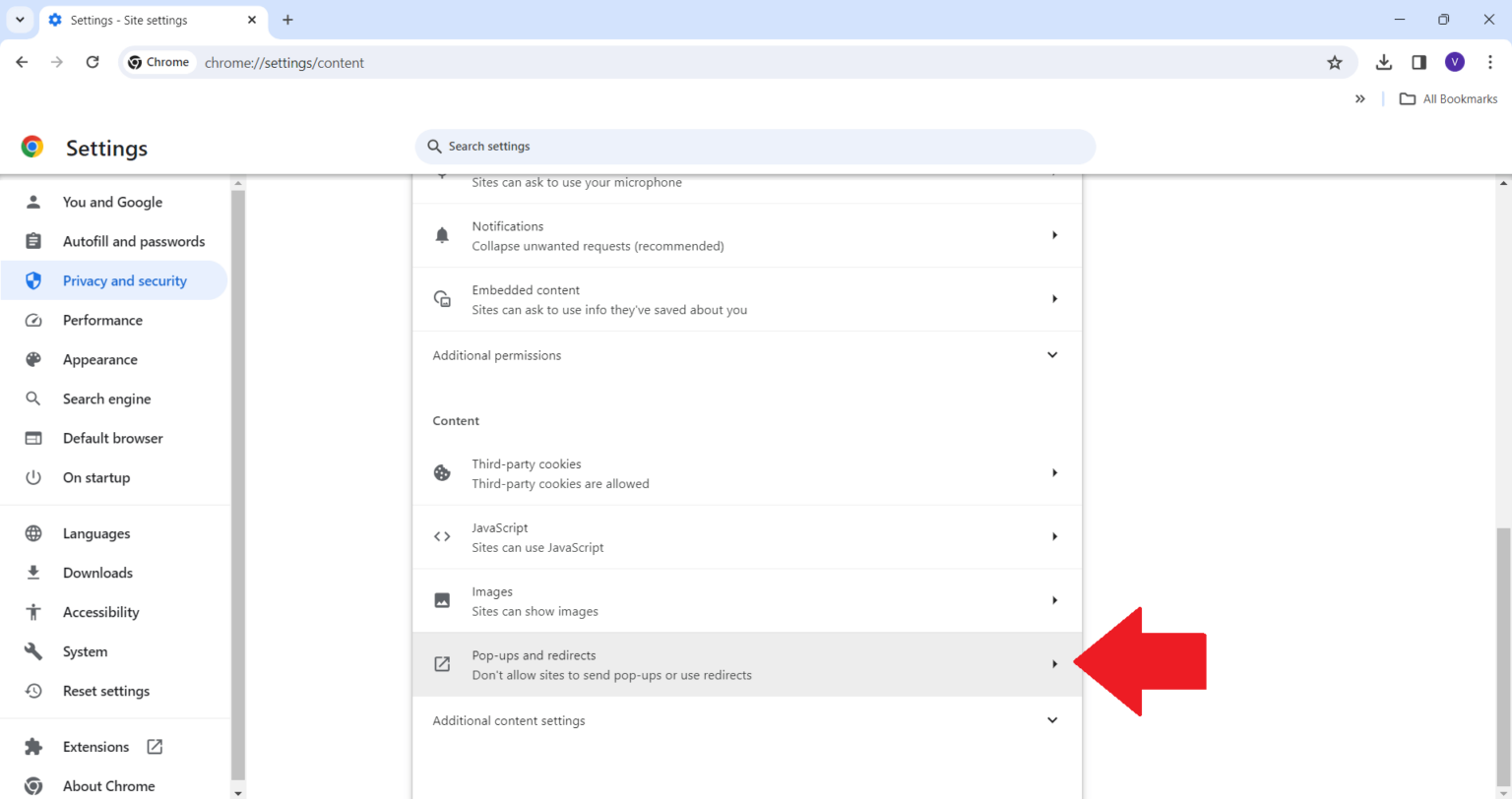
Task: Click the Third-party cookies icon
Action: pyautogui.click(x=441, y=472)
